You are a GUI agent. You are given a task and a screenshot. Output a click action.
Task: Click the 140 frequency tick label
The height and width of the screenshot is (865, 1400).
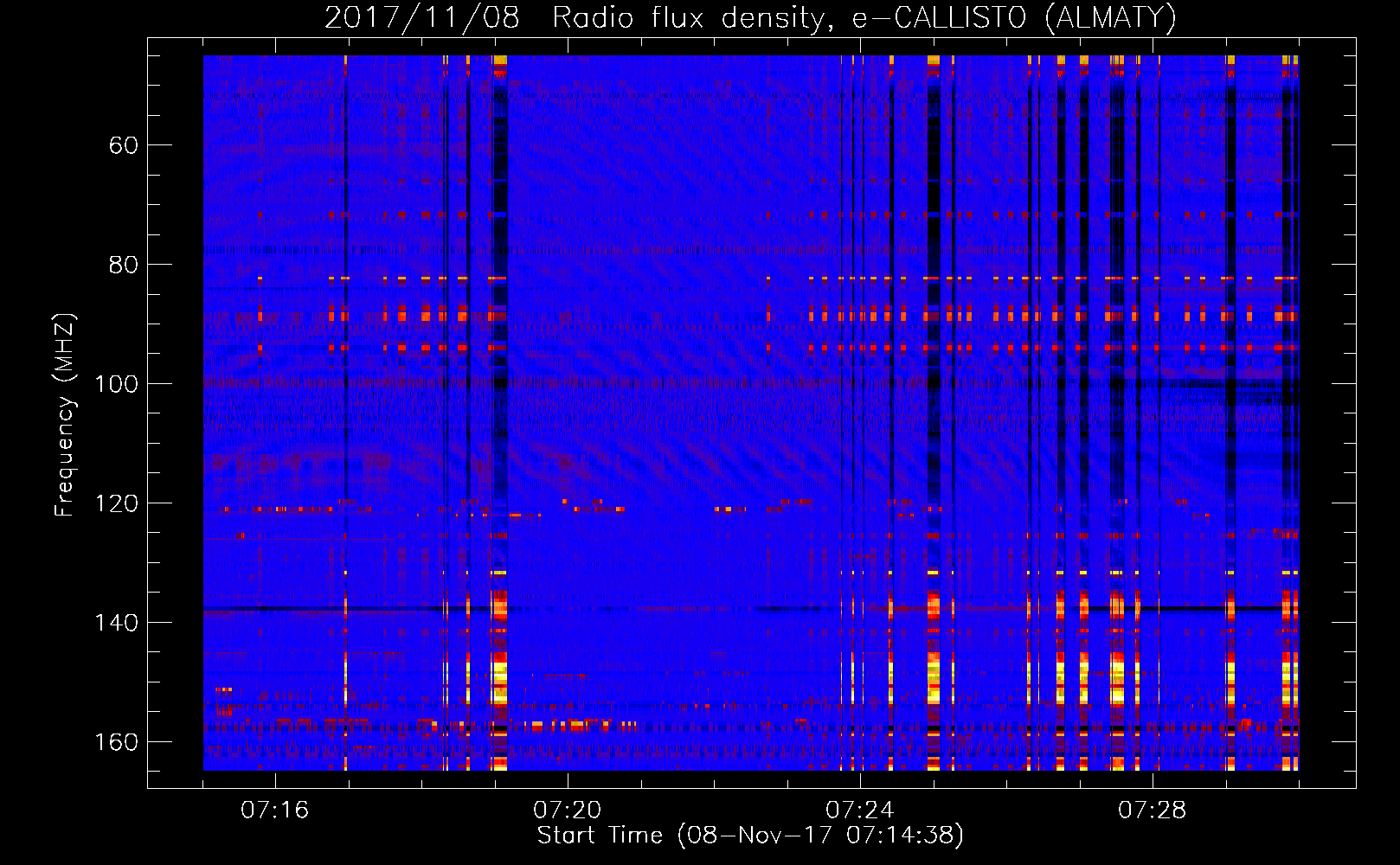pyautogui.click(x=116, y=623)
